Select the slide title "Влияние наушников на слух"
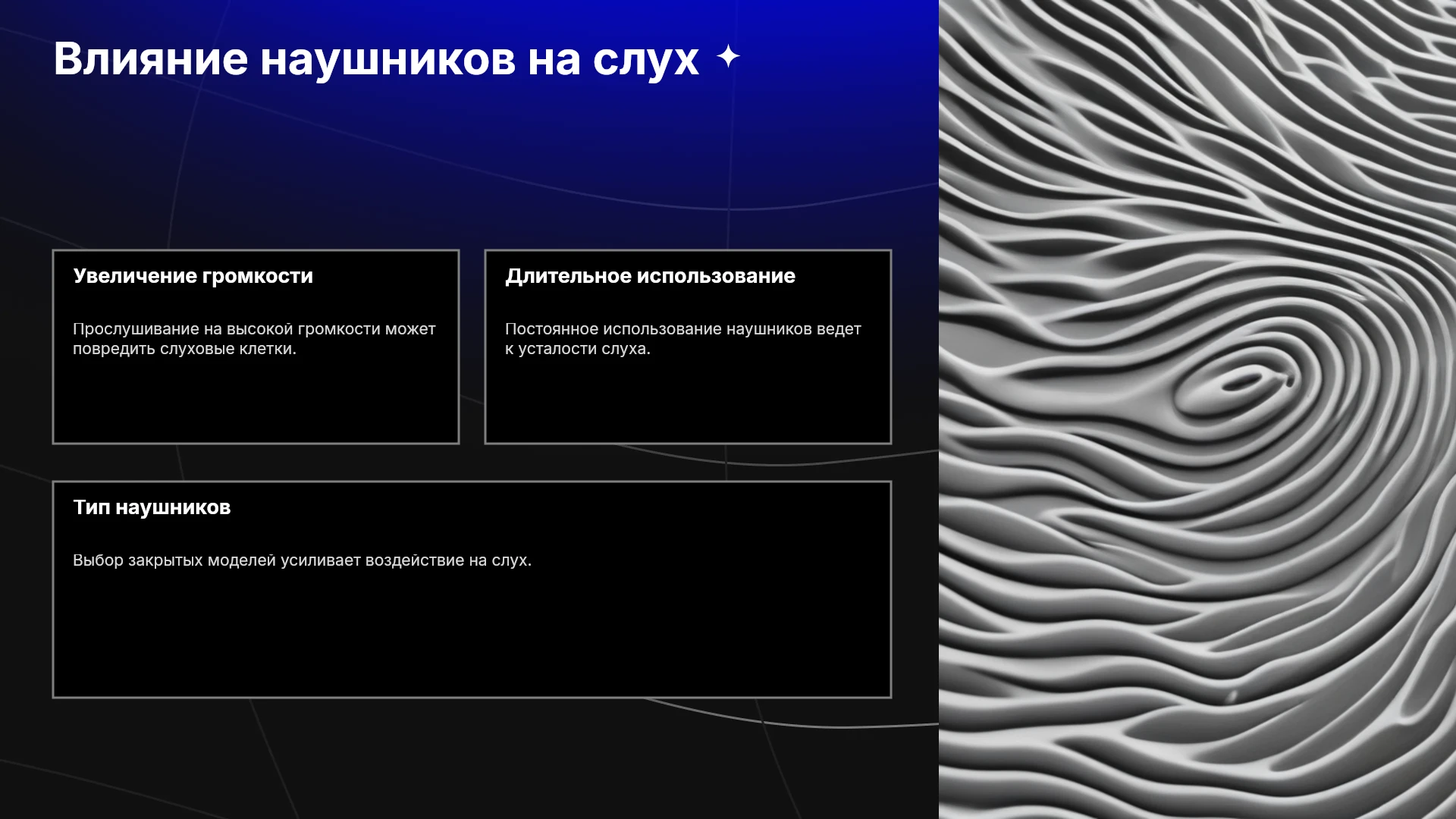 click(376, 59)
